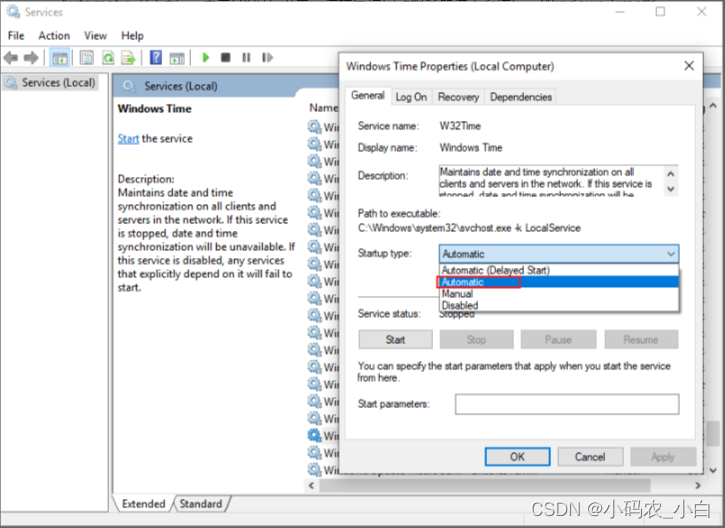725x528 pixels.
Task: Click the Start parameters text field
Action: click(x=566, y=404)
